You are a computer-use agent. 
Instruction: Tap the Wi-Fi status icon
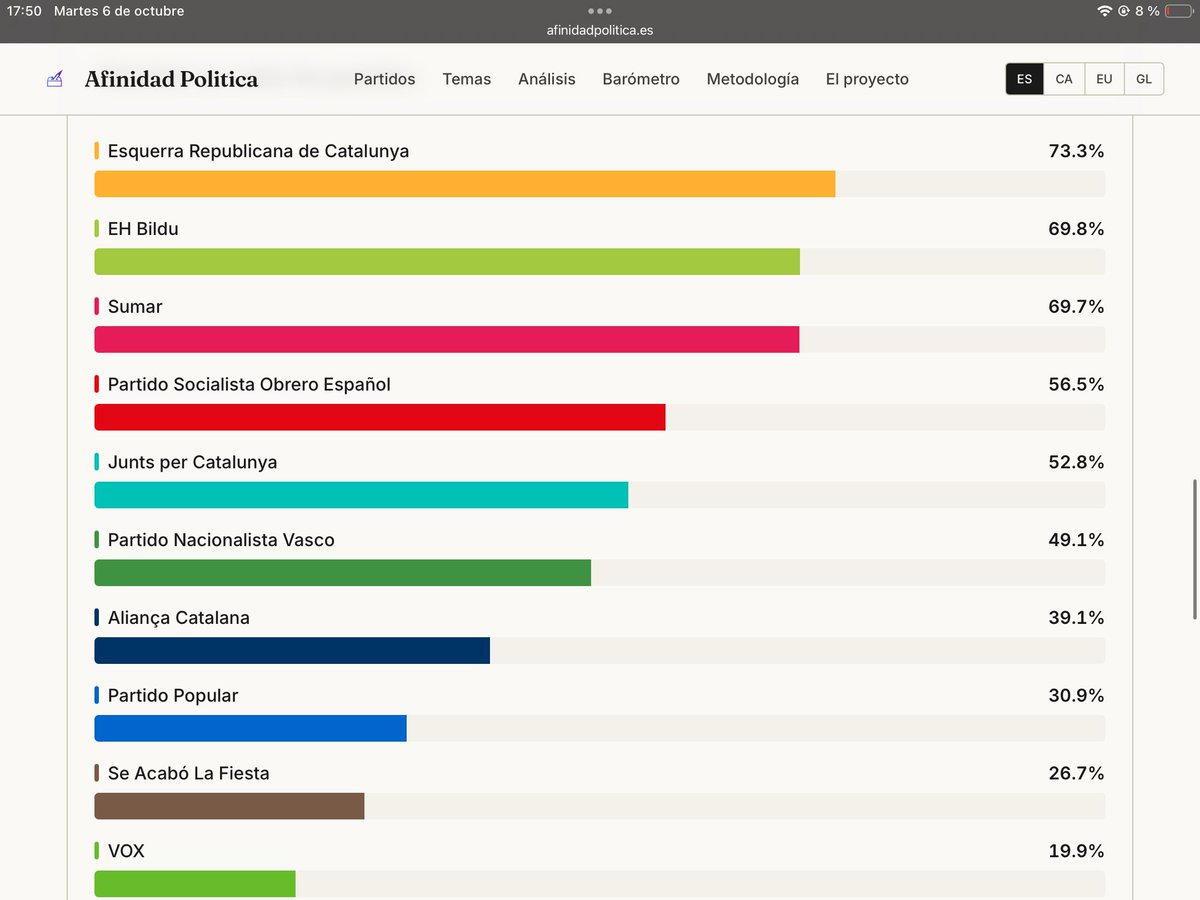(x=1104, y=11)
